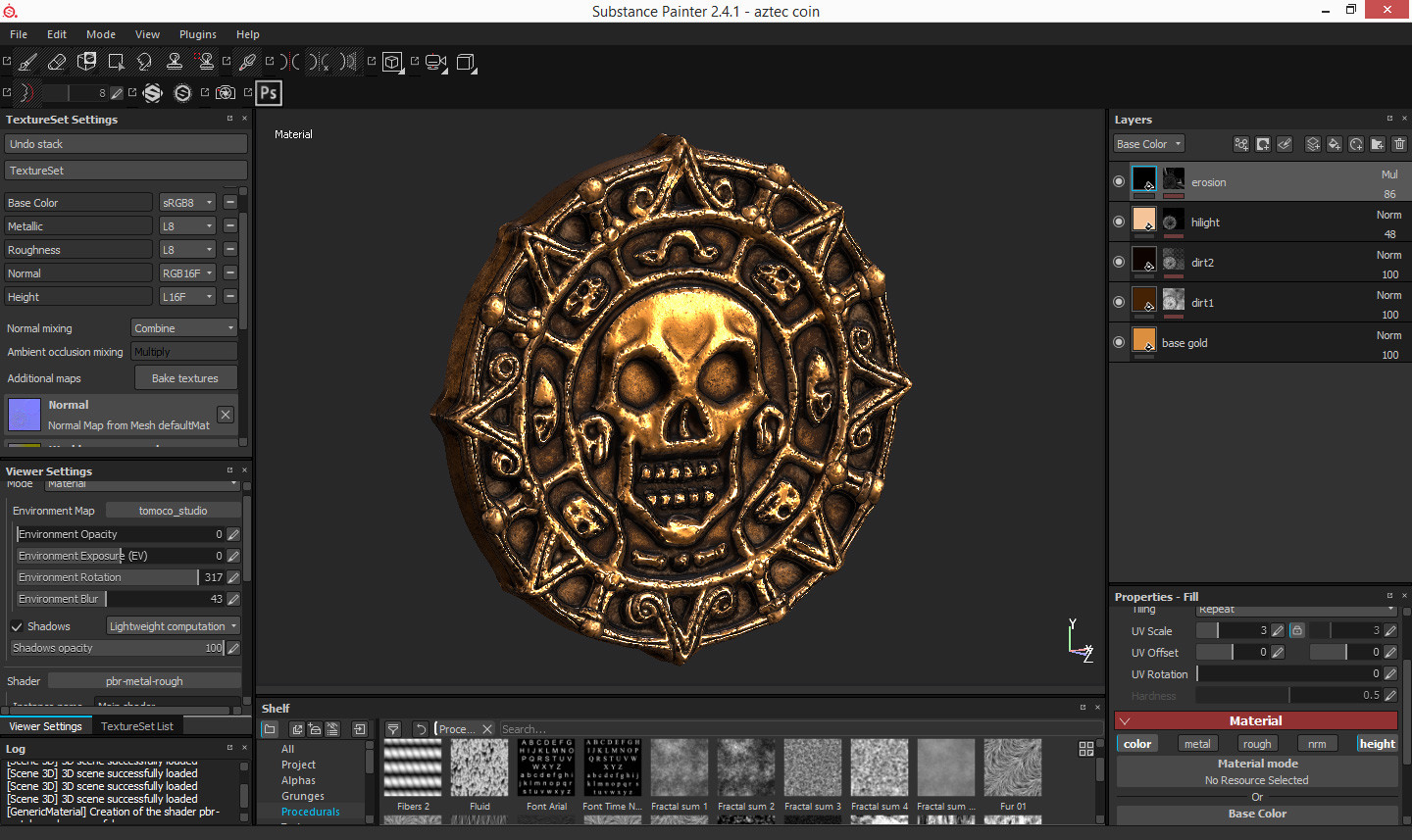Screen dimensions: 1412x840
Task: Adjust the UV Rotation slider
Action: [1288, 674]
